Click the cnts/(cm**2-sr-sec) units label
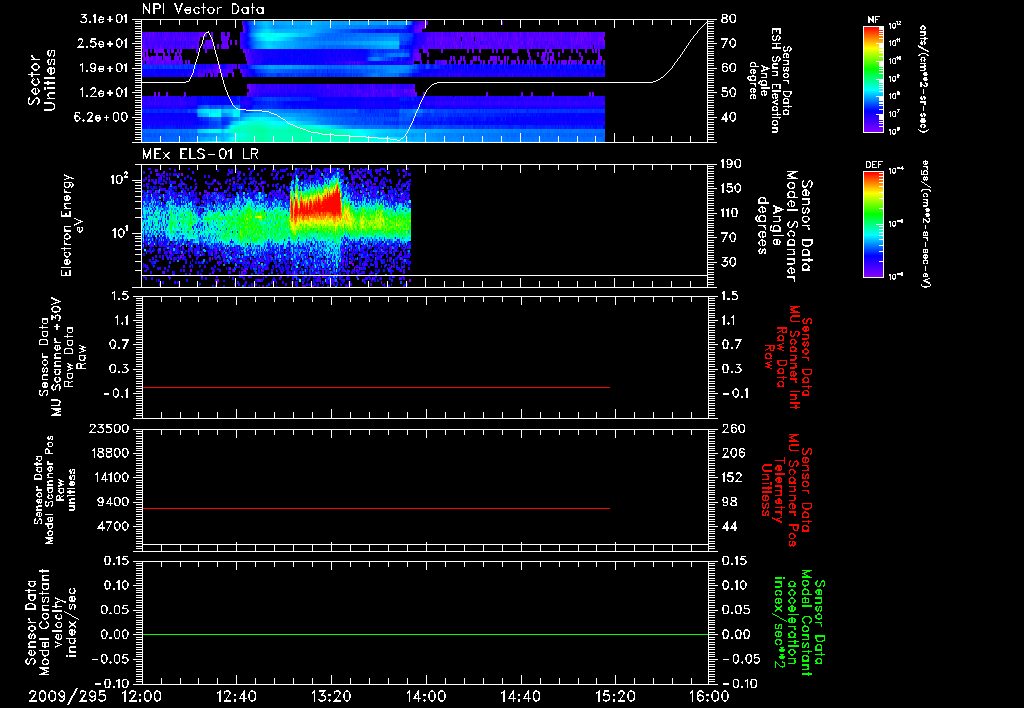The image size is (1024, 708). [x=923, y=78]
